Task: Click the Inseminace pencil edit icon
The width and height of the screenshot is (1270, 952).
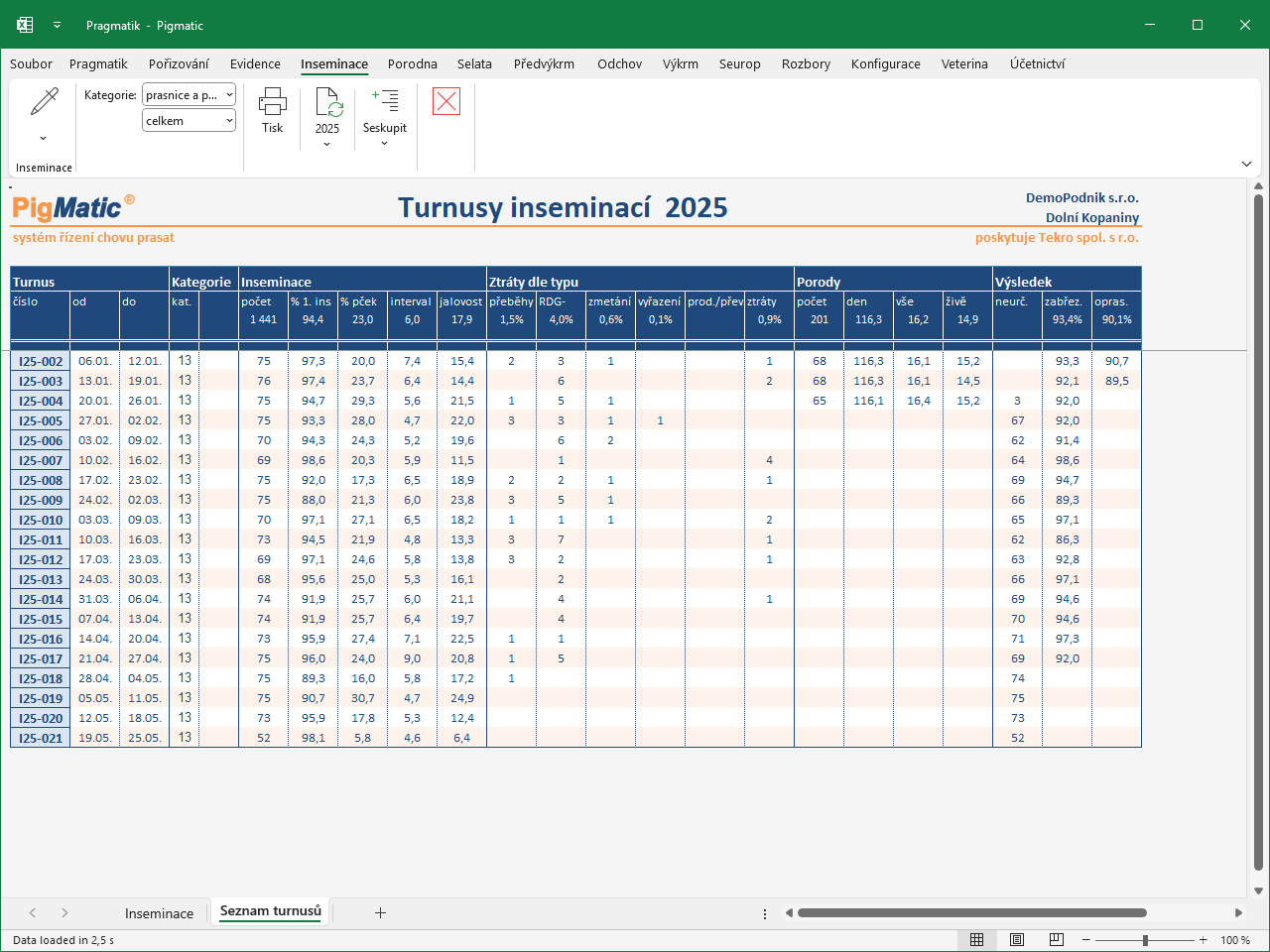Action: (45, 101)
